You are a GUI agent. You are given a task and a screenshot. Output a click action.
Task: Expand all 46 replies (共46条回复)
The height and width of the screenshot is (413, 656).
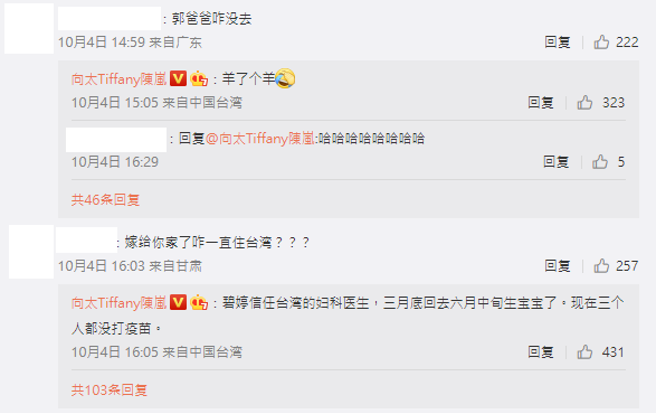[x=105, y=200]
